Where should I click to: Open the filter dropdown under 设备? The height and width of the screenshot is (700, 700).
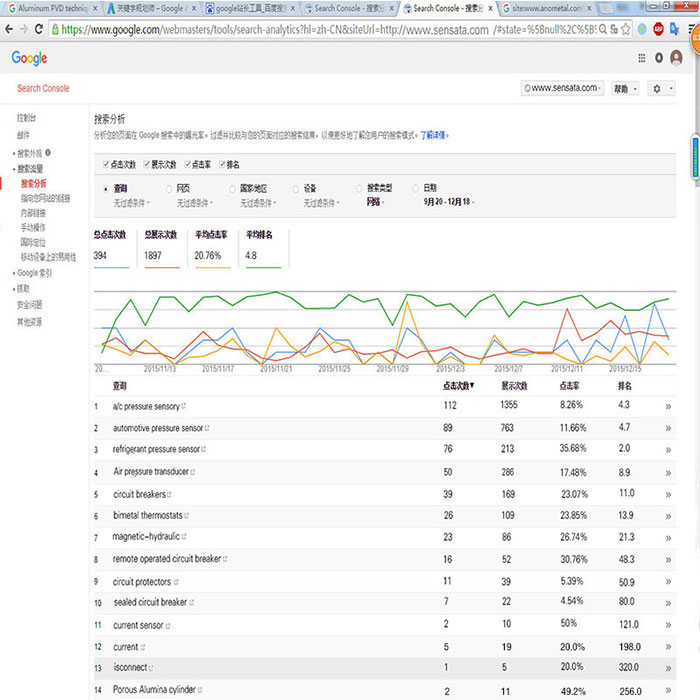pyautogui.click(x=321, y=203)
